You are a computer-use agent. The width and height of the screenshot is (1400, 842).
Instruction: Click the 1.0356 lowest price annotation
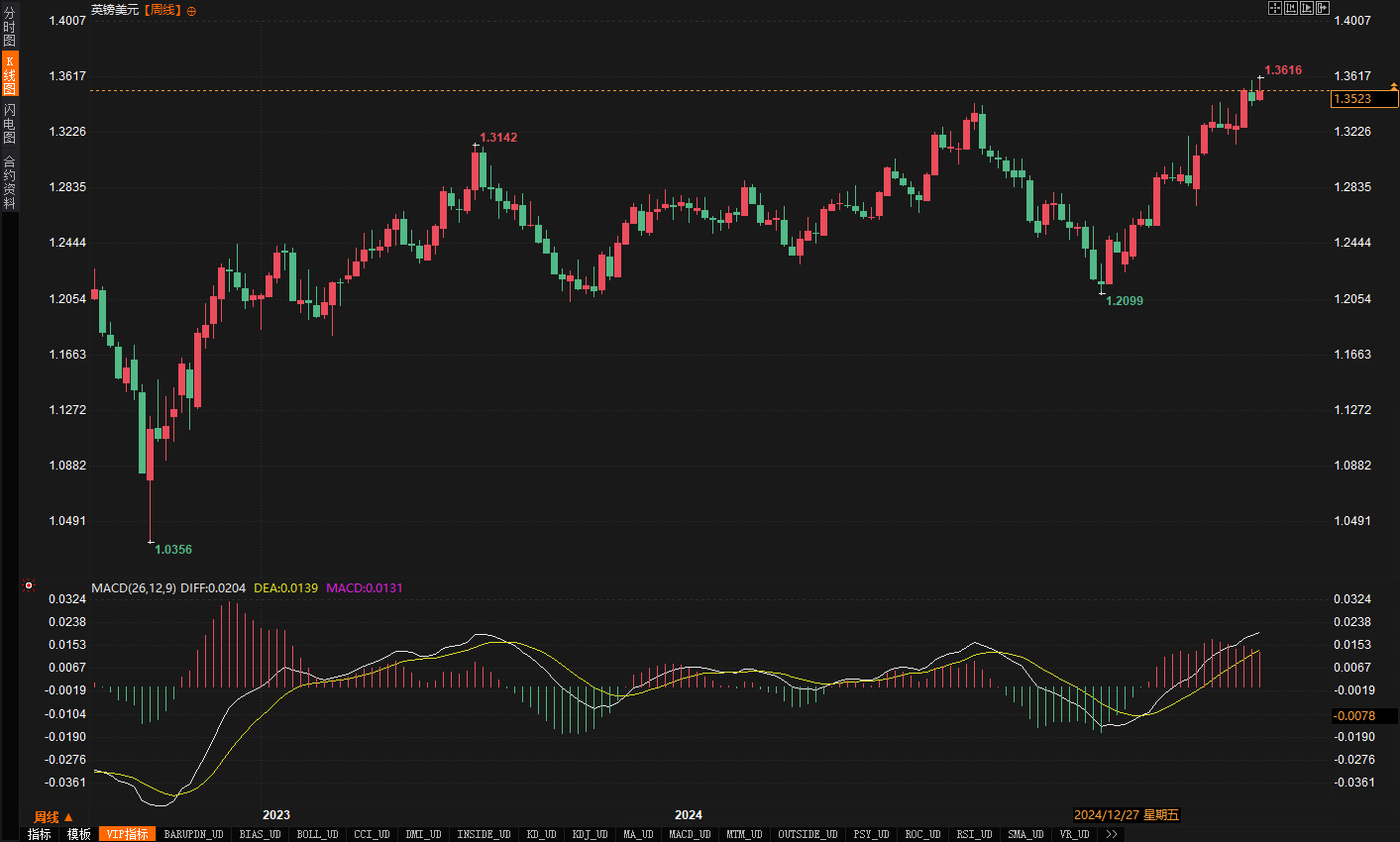173,550
